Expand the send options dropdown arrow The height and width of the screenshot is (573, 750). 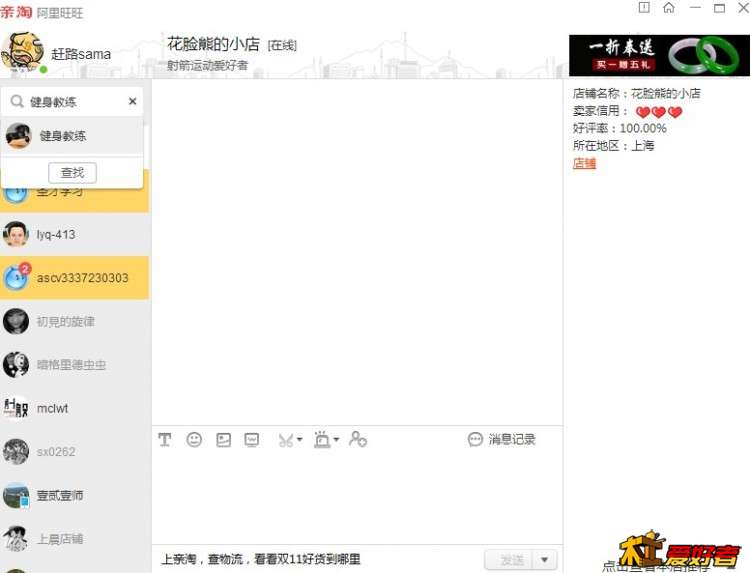coord(544,560)
